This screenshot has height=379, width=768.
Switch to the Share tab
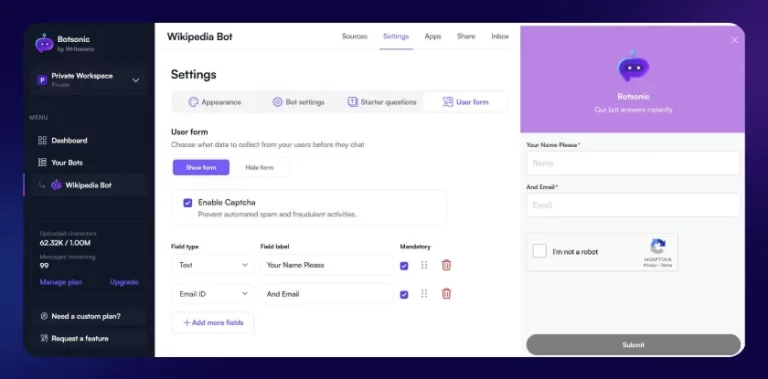(466, 36)
